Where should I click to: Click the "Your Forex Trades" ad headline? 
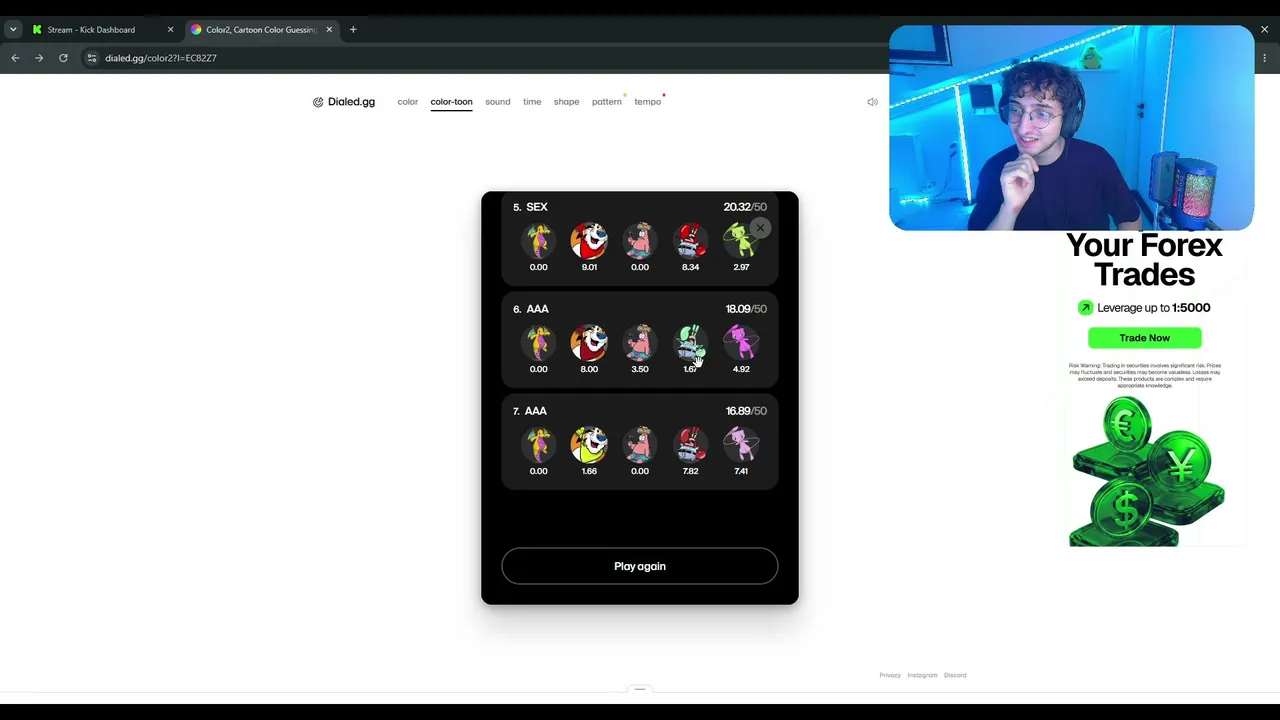(1144, 260)
